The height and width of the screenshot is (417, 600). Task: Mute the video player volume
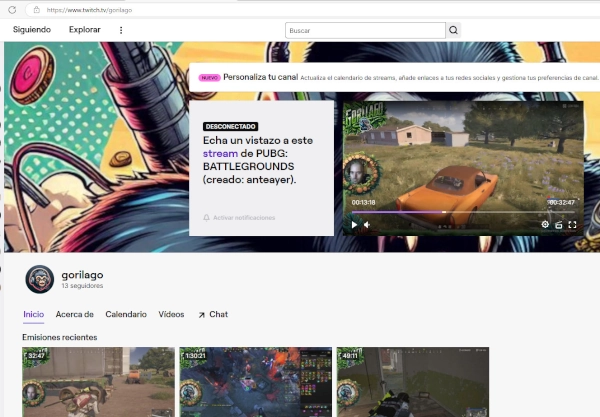click(367, 225)
